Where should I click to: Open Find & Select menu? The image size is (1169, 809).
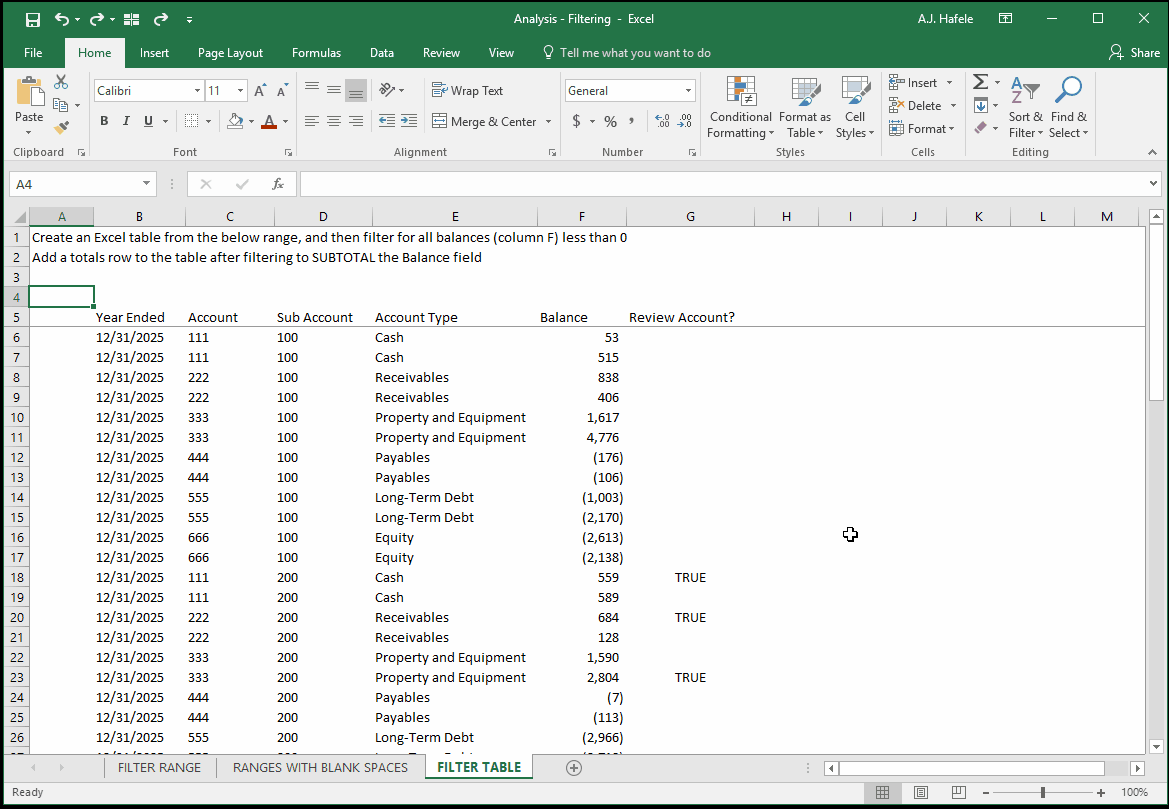(1068, 108)
